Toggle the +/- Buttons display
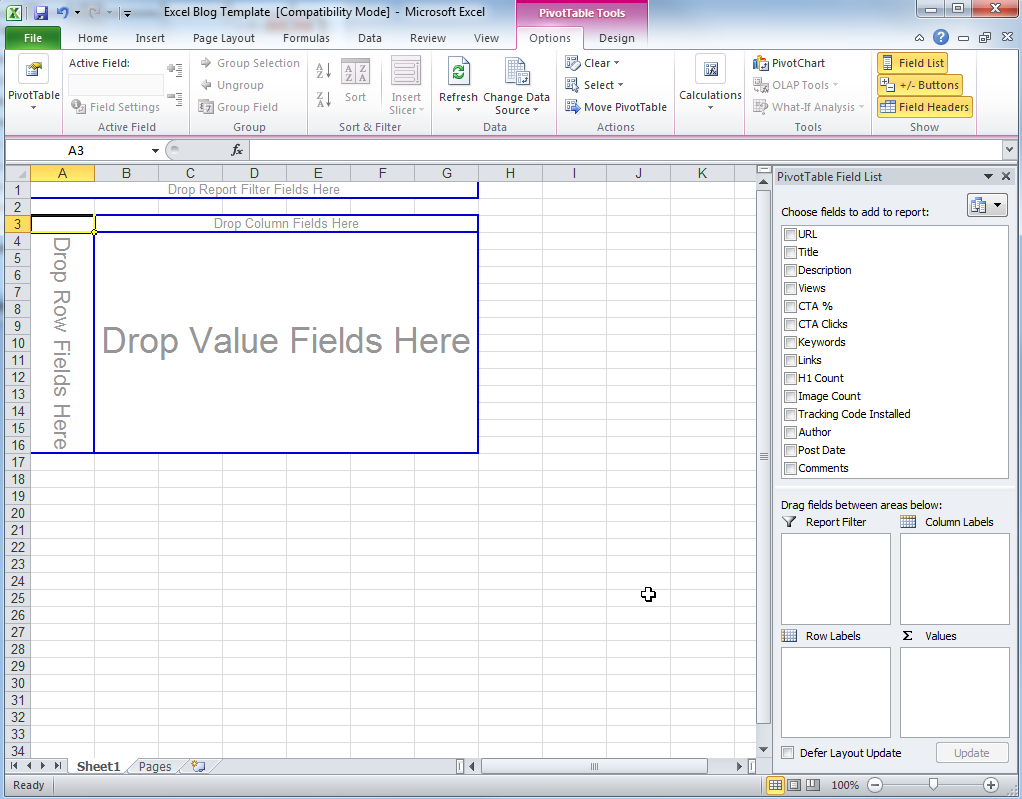This screenshot has width=1022, height=799. point(920,85)
